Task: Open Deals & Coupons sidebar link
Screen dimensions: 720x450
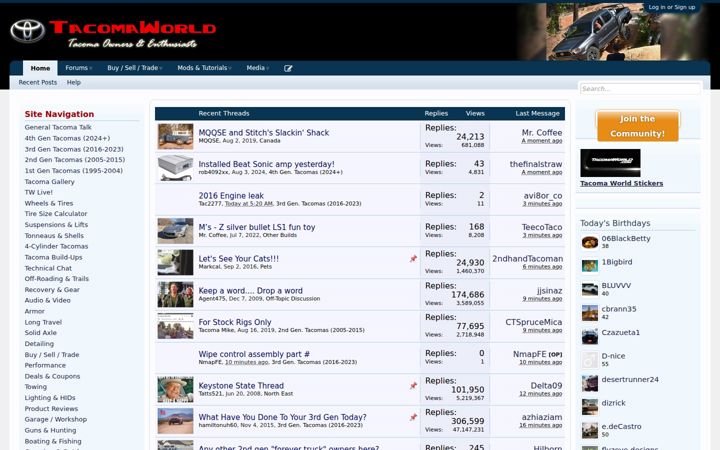Action: click(x=52, y=376)
